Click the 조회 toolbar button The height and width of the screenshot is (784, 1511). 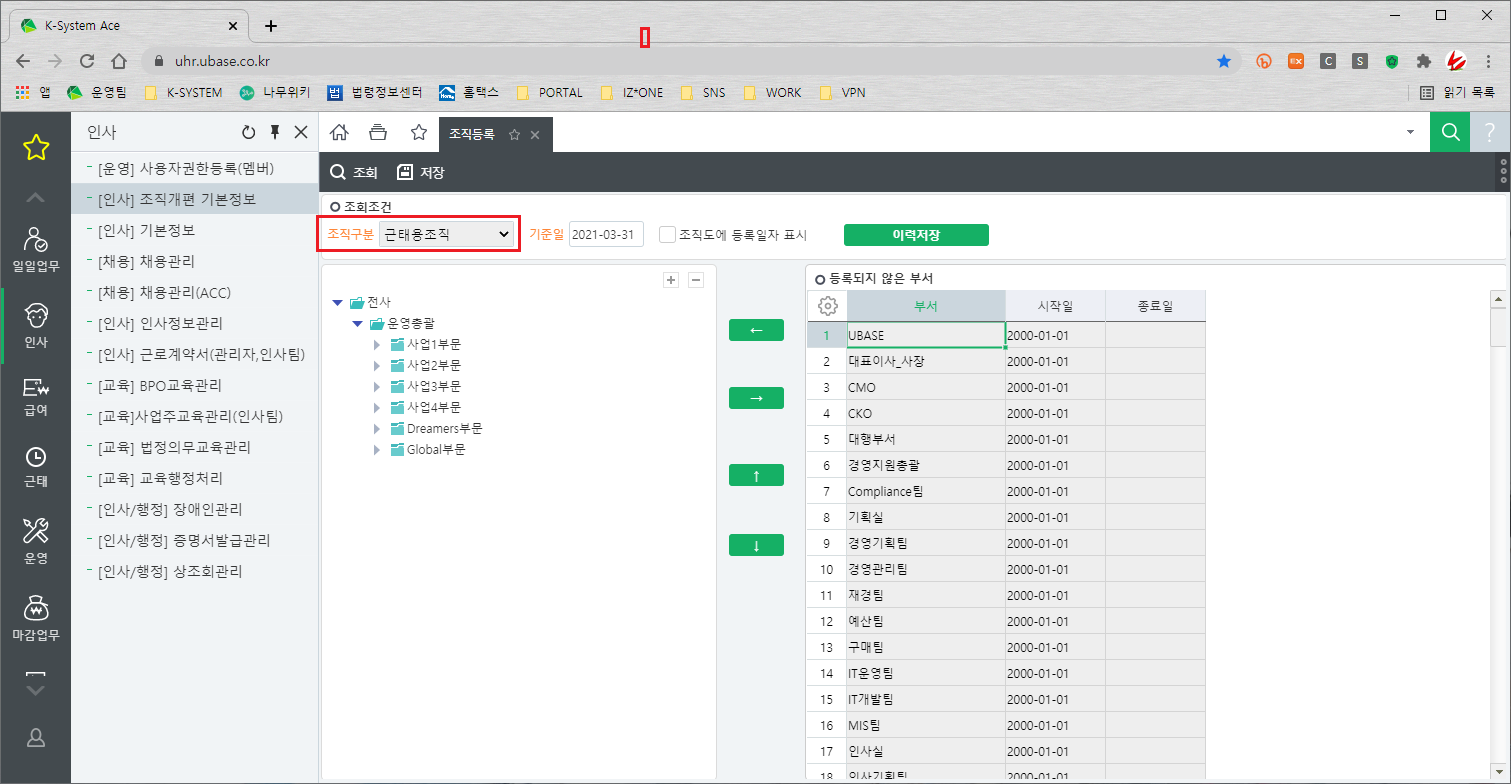pyautogui.click(x=354, y=172)
